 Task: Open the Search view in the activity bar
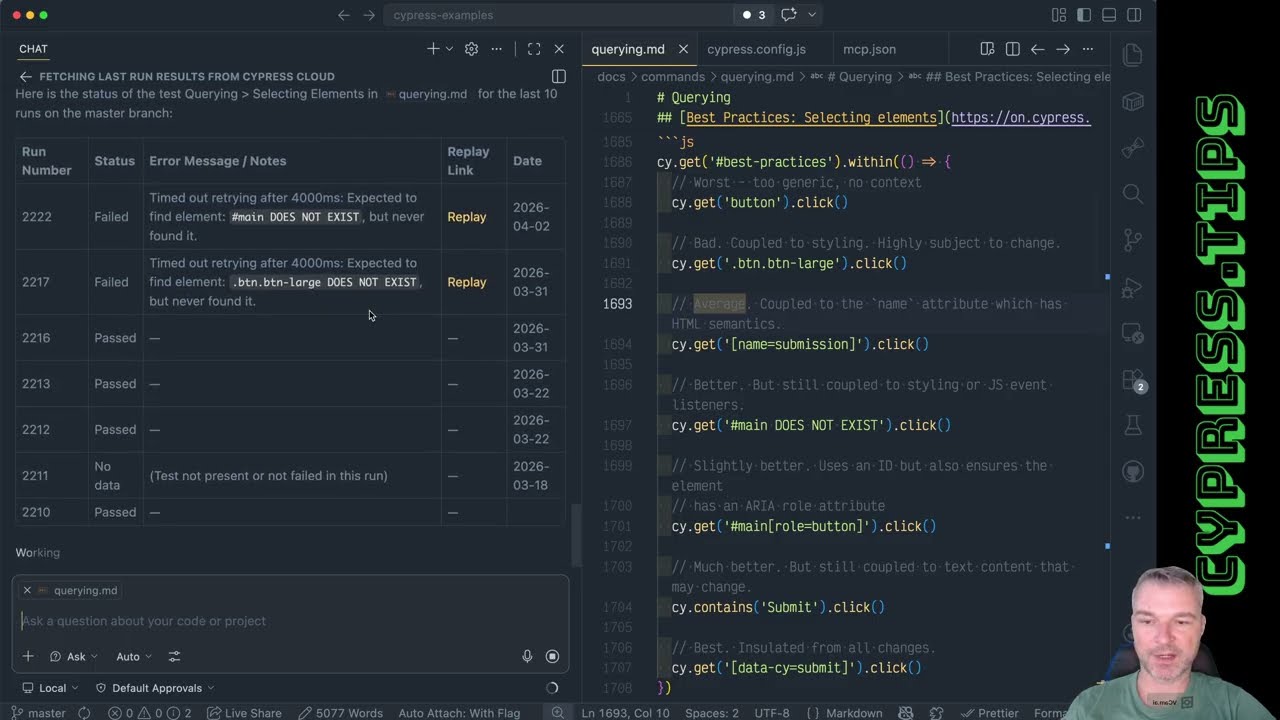click(x=1133, y=194)
